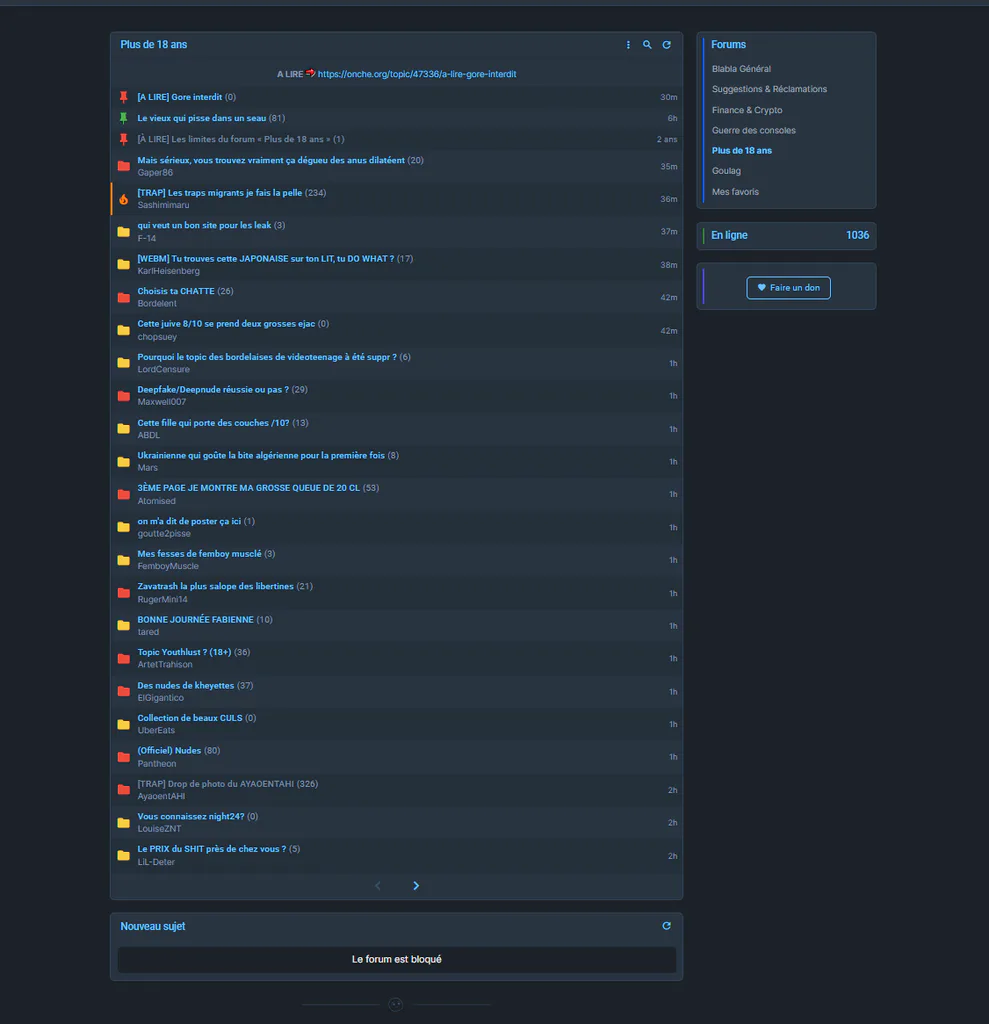989x1024 pixels.
Task: Open the topic BONNE JOURNÉE FABIENNE
Action: click(x=195, y=620)
